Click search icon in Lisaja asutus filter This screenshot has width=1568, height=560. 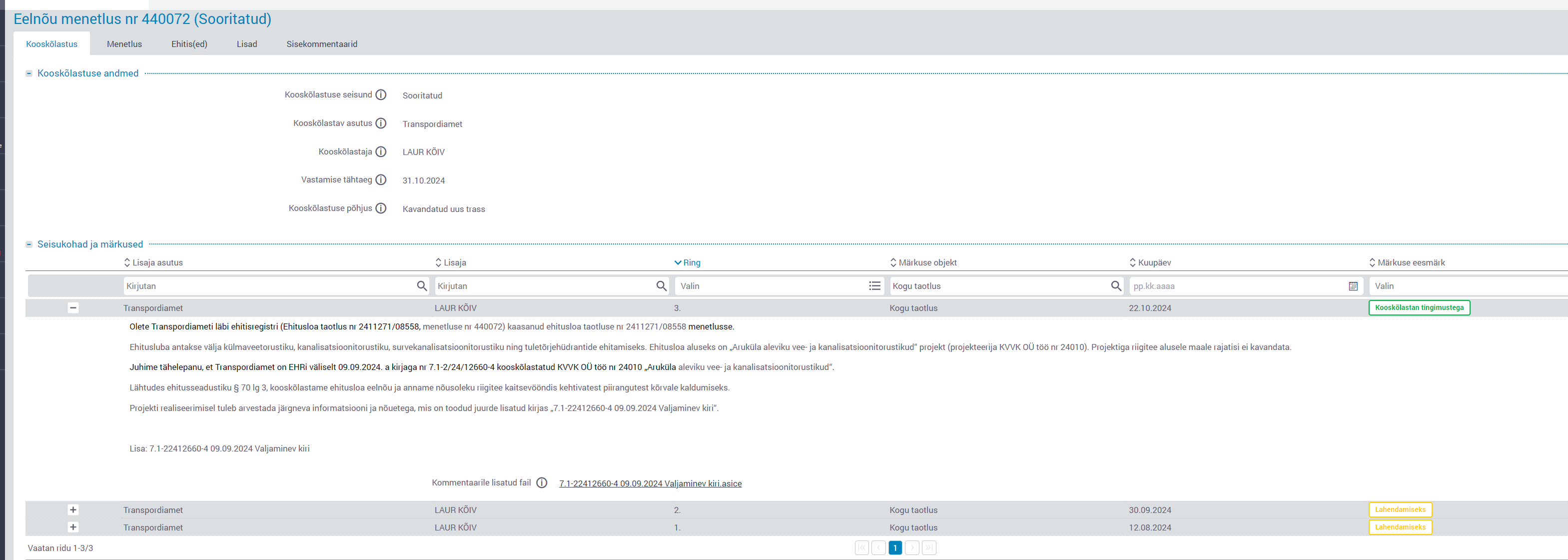pos(422,286)
